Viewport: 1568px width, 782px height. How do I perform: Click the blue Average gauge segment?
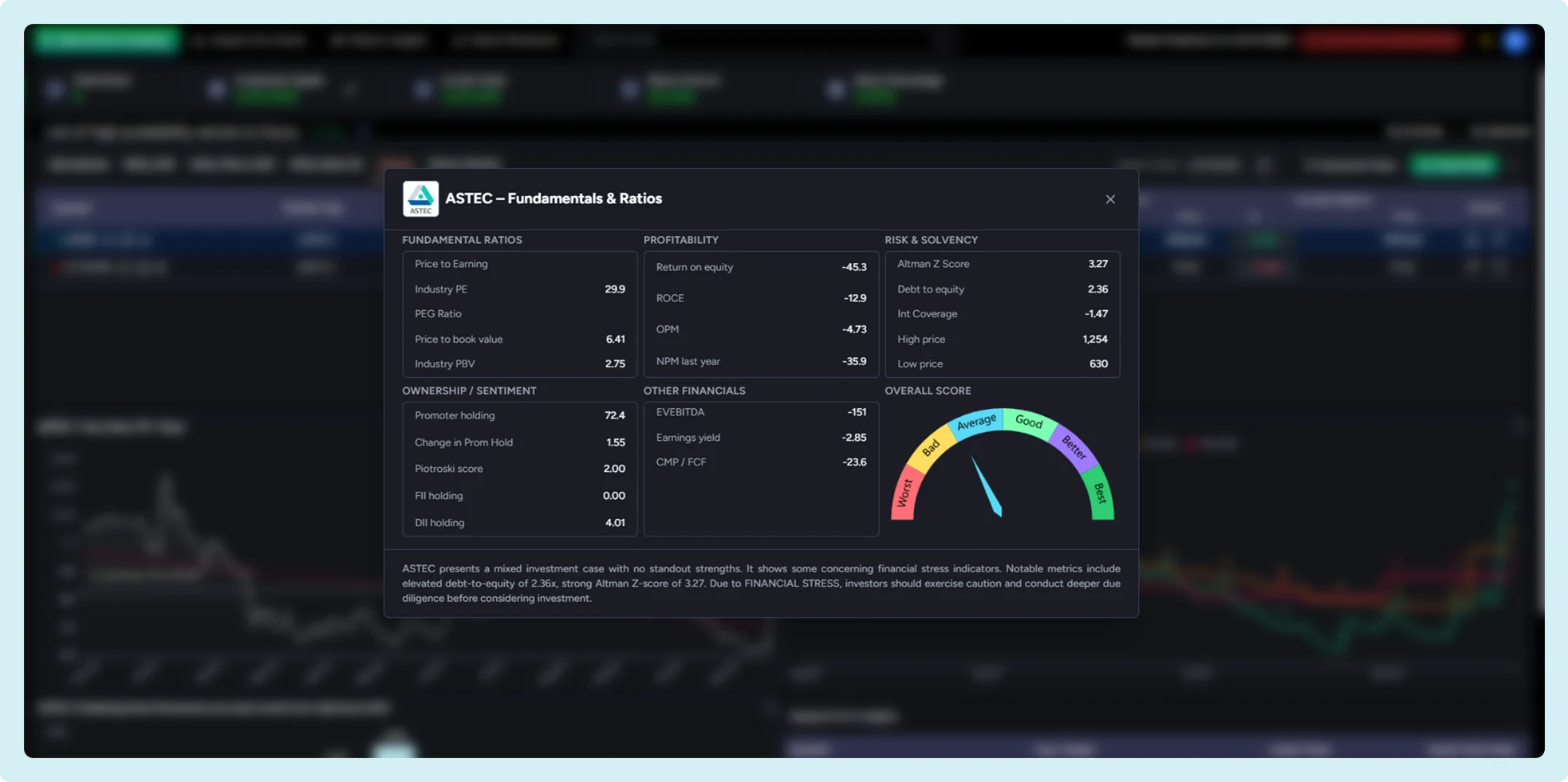coord(976,422)
